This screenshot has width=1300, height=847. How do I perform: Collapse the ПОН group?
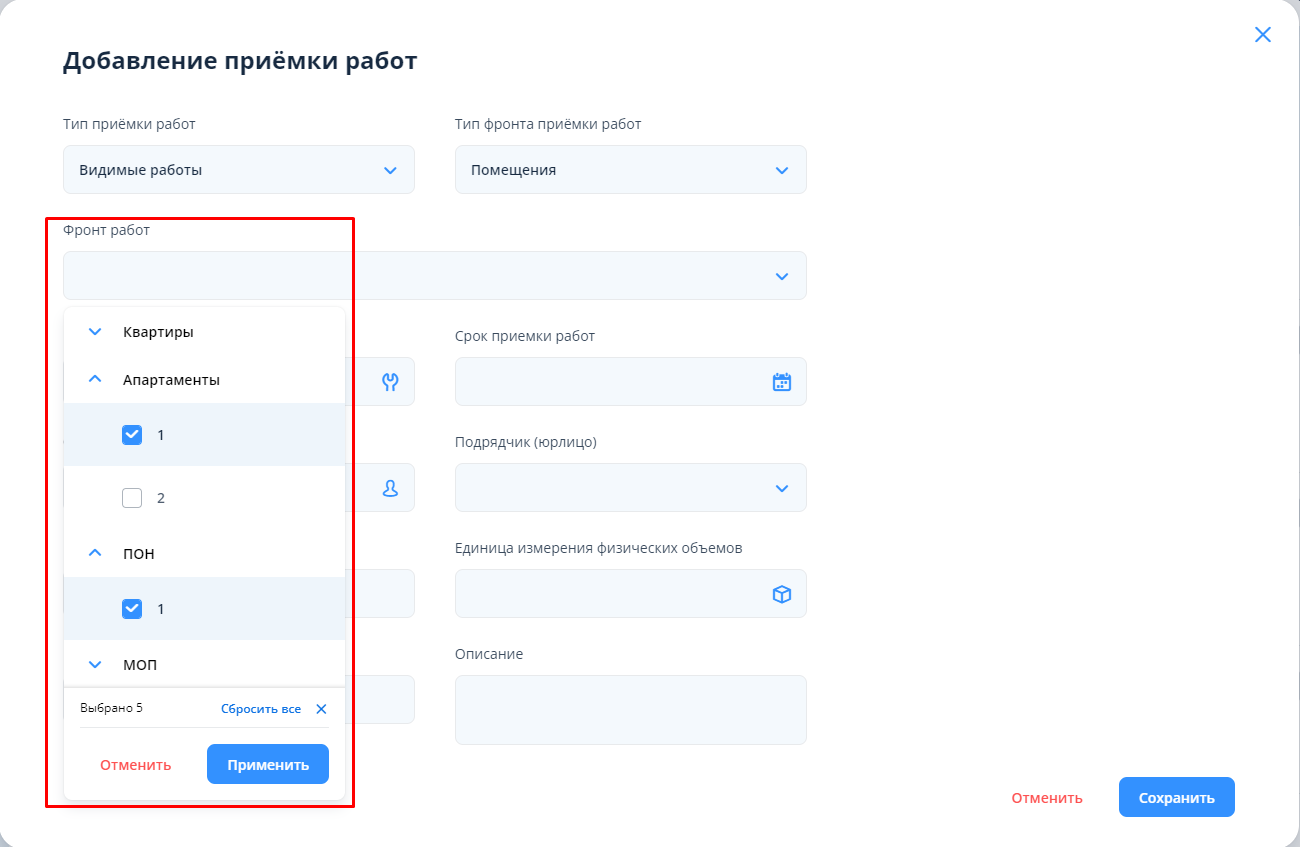pyautogui.click(x=96, y=553)
